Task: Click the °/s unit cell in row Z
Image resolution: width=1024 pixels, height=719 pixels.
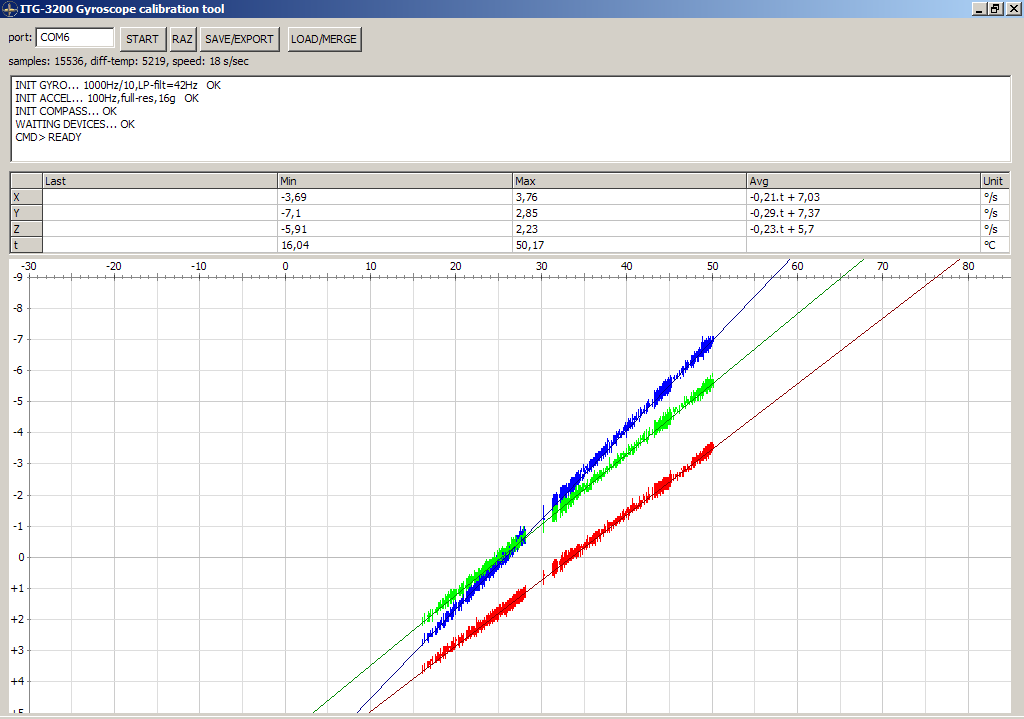Action: click(x=995, y=229)
